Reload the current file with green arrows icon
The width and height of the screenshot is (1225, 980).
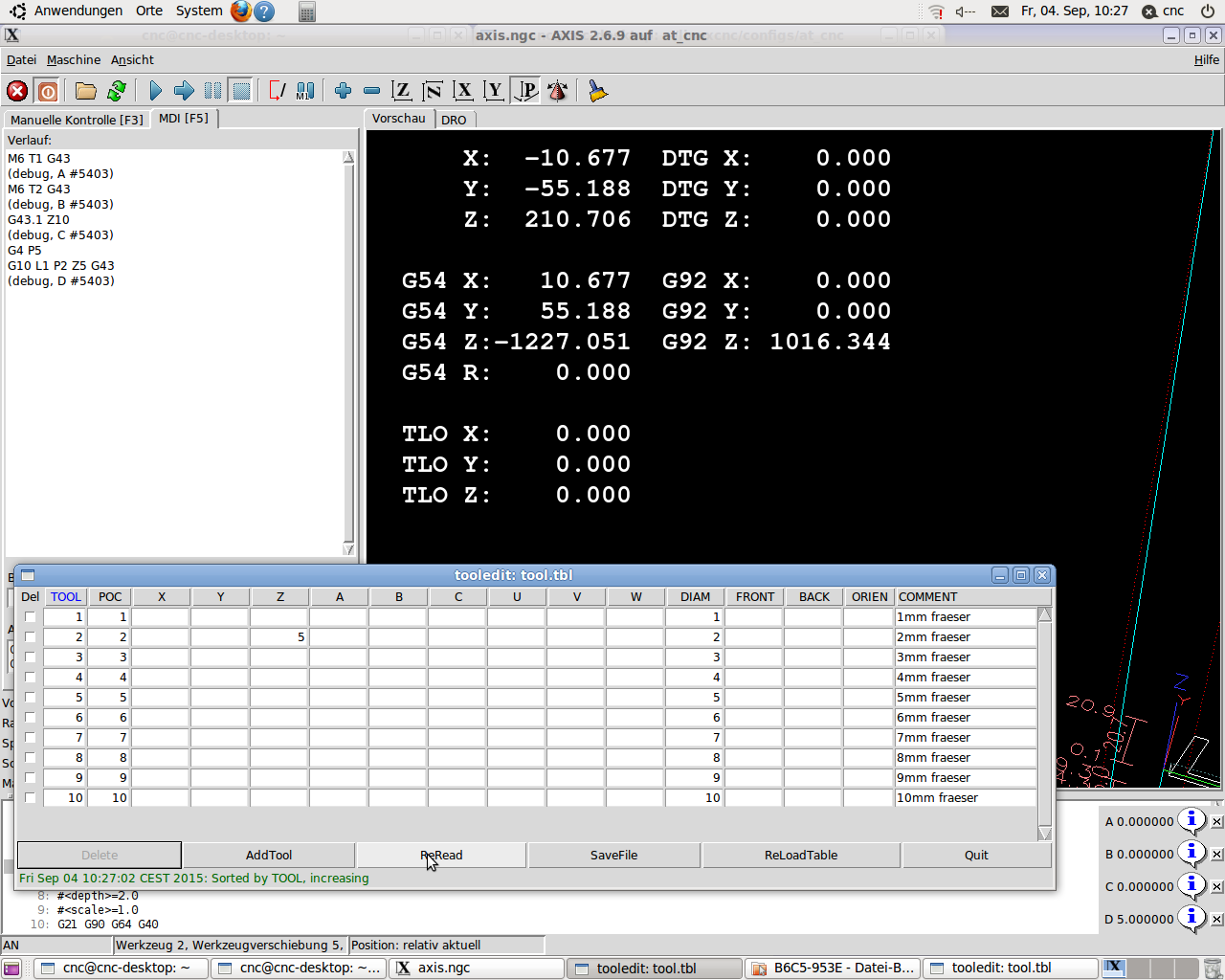point(117,91)
